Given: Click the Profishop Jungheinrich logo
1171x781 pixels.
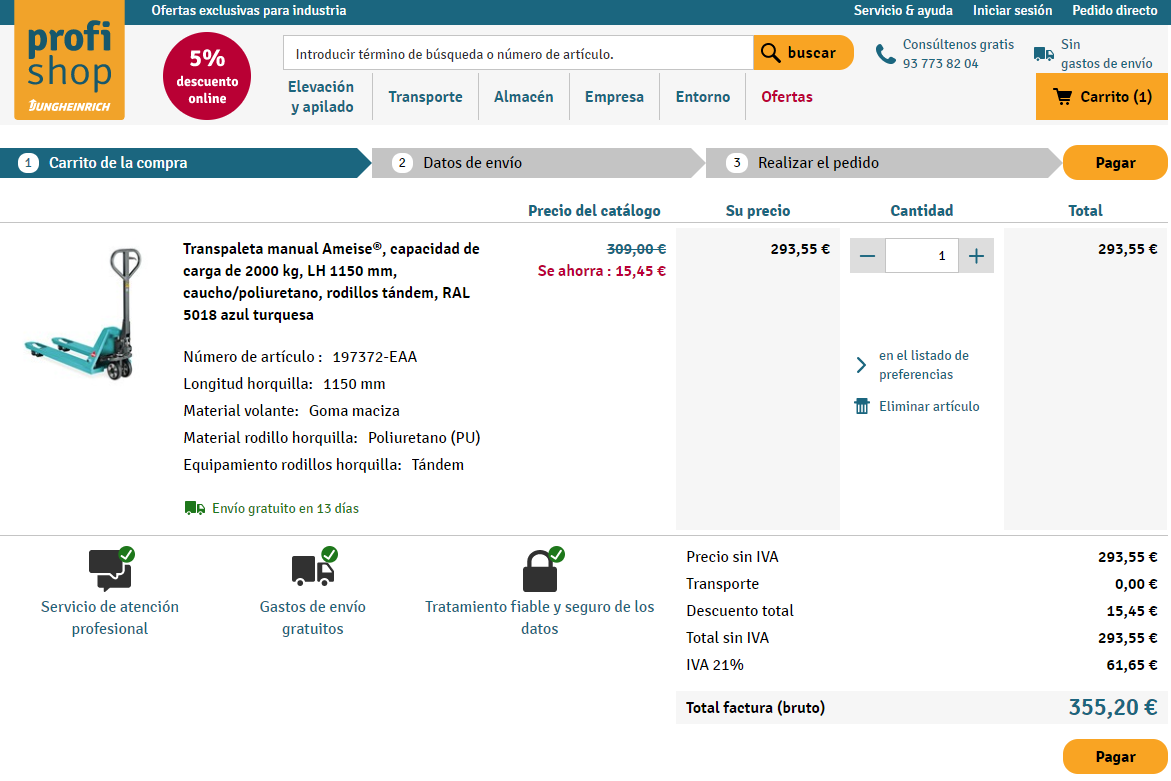Looking at the screenshot, I should (69, 60).
